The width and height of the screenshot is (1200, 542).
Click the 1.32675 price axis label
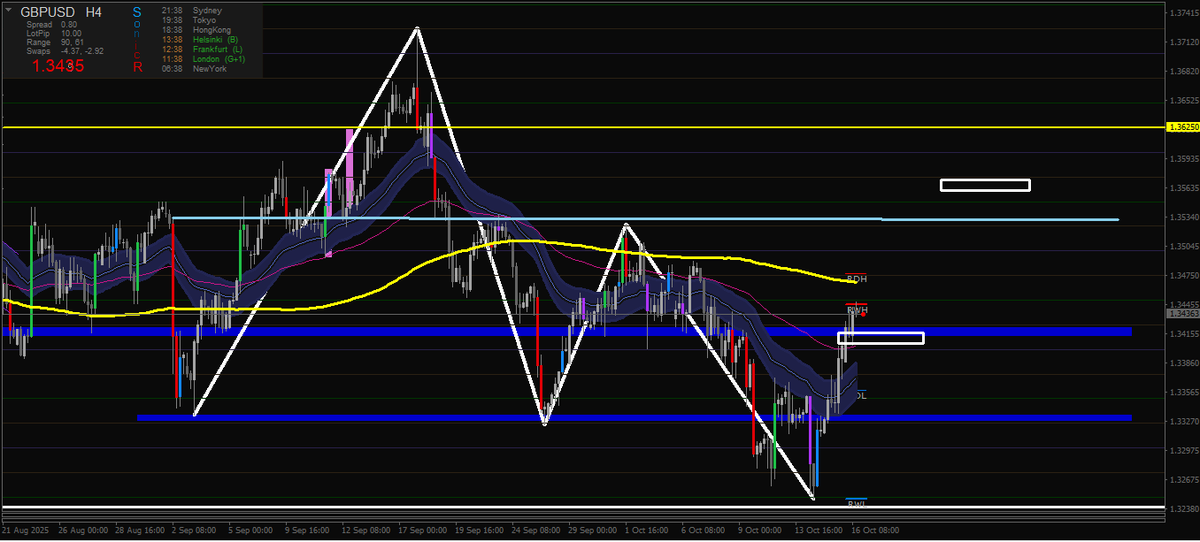pos(1182,479)
